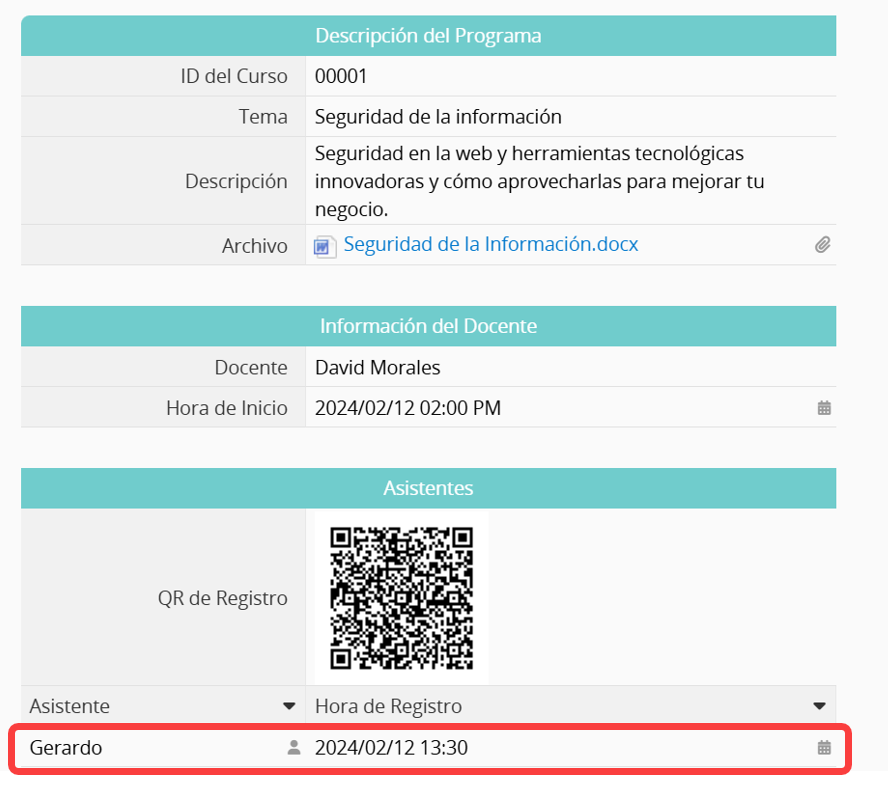This screenshot has width=888, height=792.
Task: Click the ID del Curso value 00001
Action: tap(341, 76)
